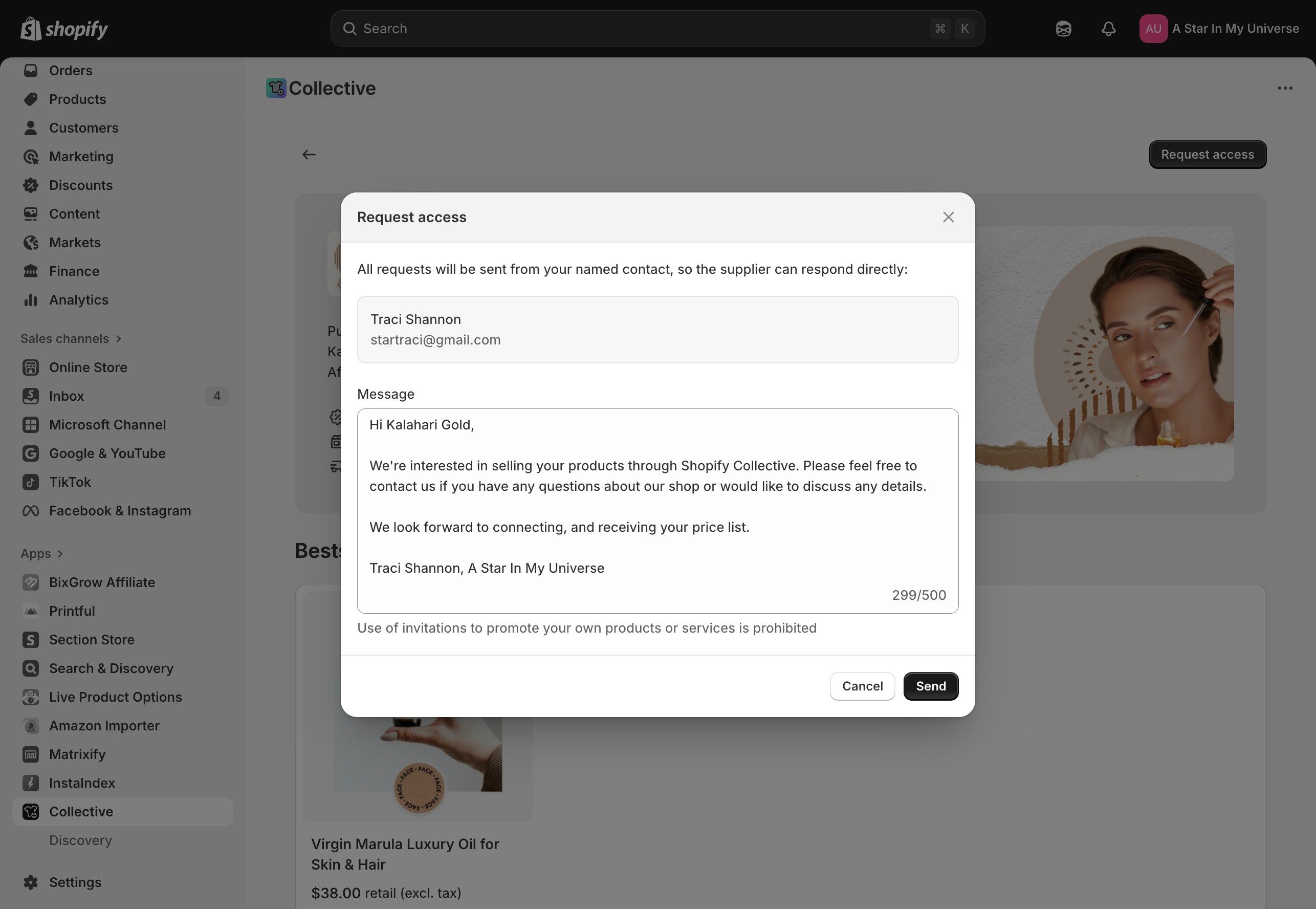Click the AU account avatar
The image size is (1316, 909).
pyautogui.click(x=1153, y=29)
